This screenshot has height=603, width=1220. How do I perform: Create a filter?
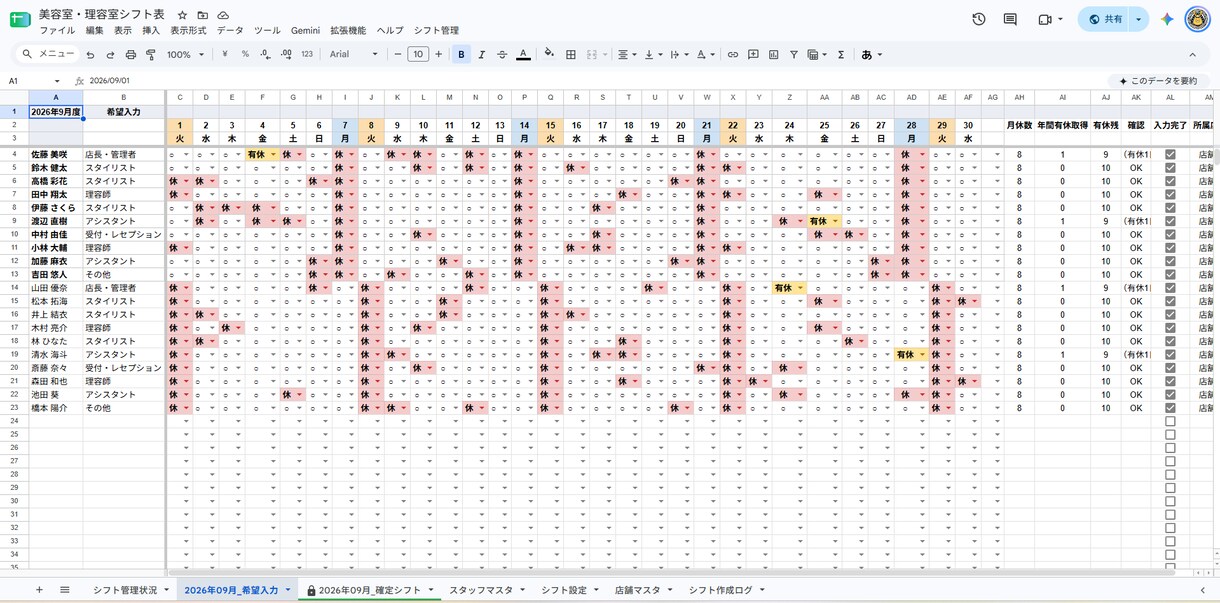[x=793, y=55]
